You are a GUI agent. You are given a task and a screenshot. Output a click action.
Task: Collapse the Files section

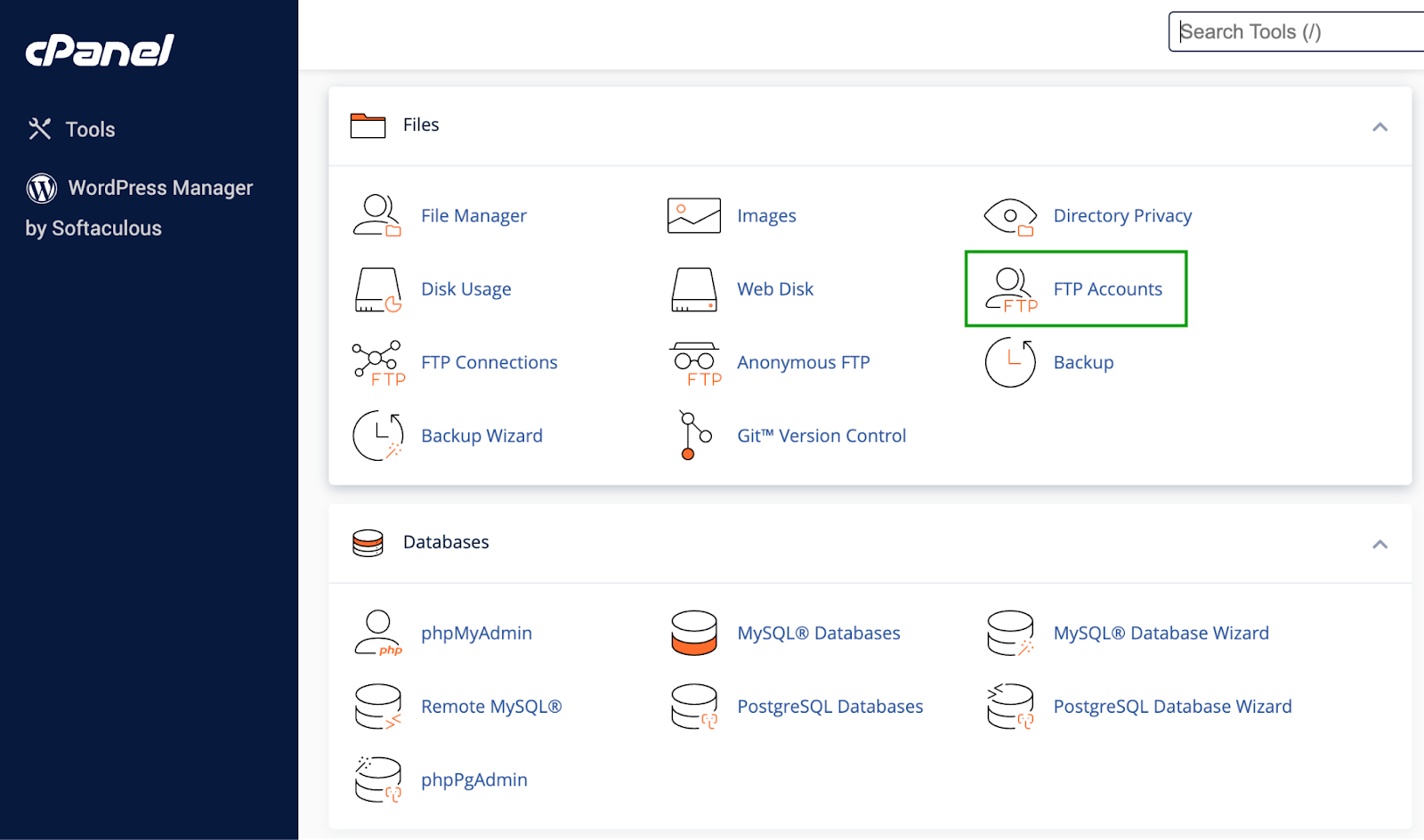coord(1380,126)
